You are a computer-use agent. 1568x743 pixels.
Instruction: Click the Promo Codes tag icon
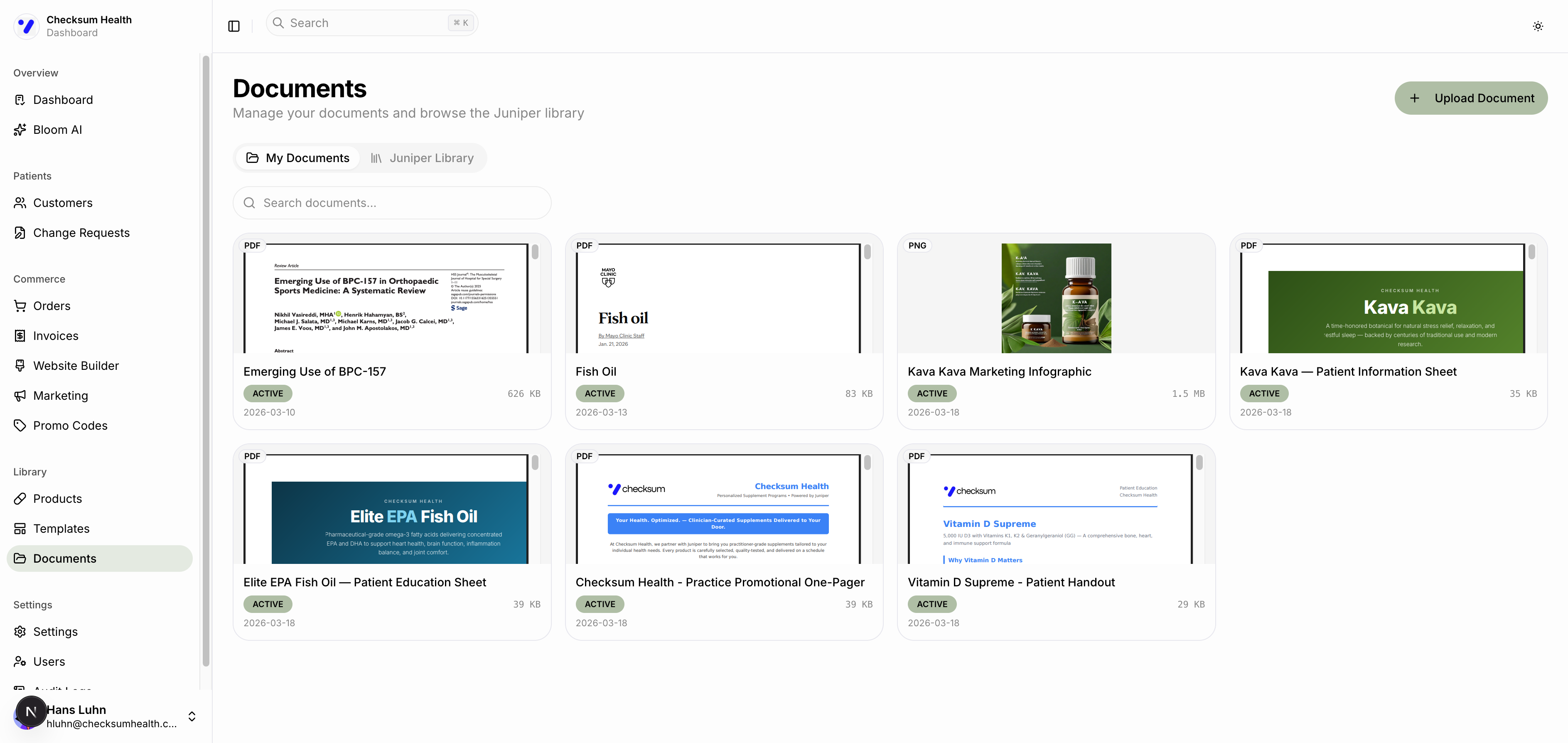[x=20, y=426]
